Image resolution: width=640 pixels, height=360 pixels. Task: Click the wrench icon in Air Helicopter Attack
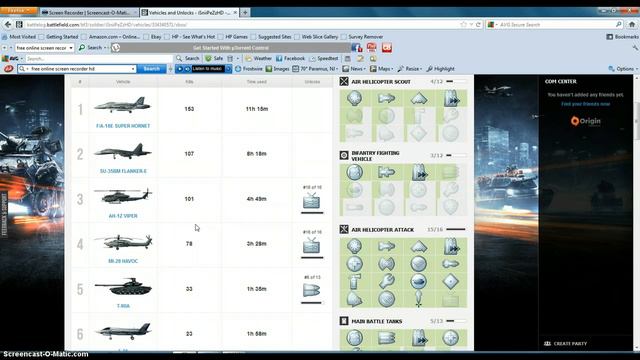pyautogui.click(x=387, y=281)
